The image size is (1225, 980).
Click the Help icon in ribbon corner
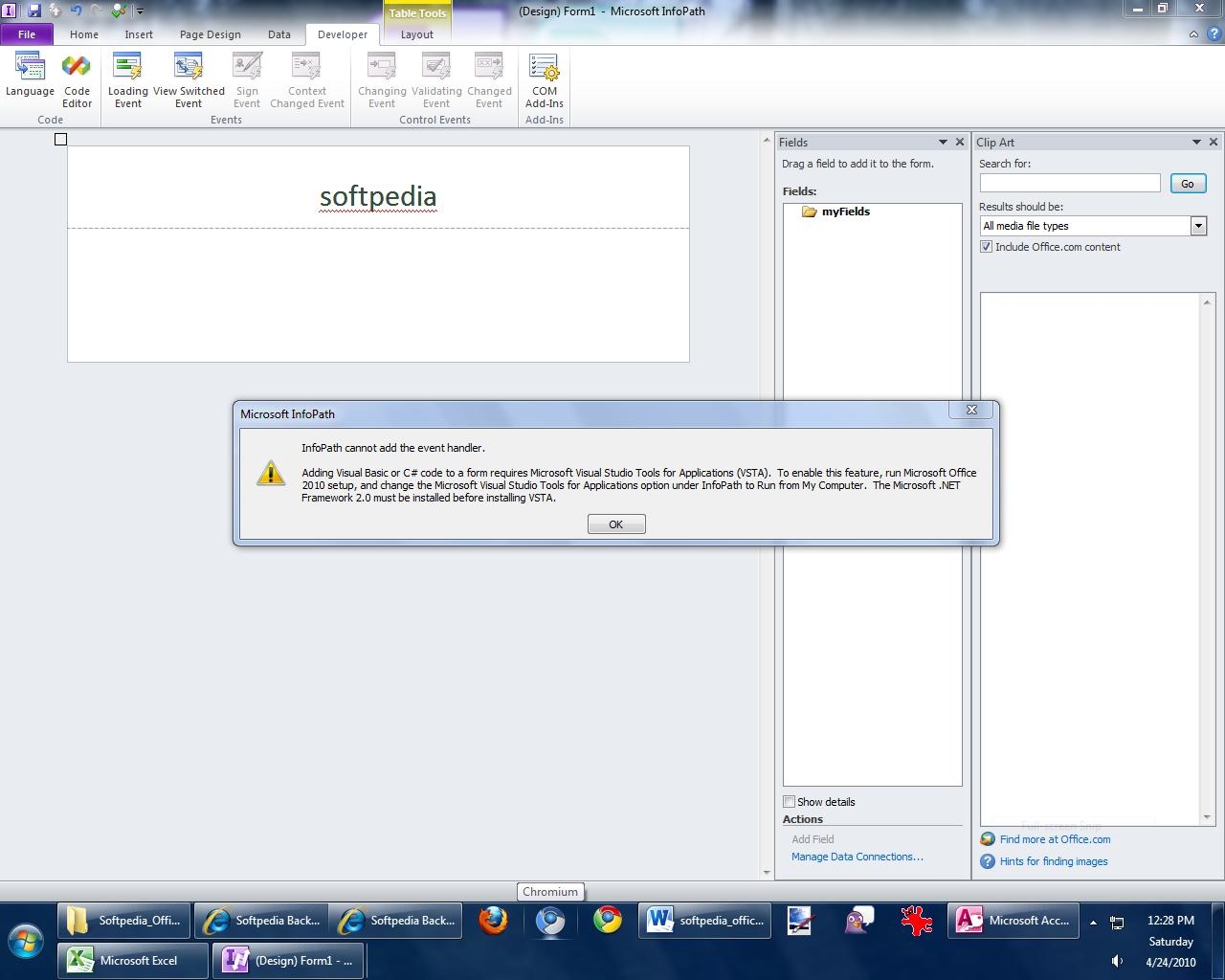(x=1212, y=34)
